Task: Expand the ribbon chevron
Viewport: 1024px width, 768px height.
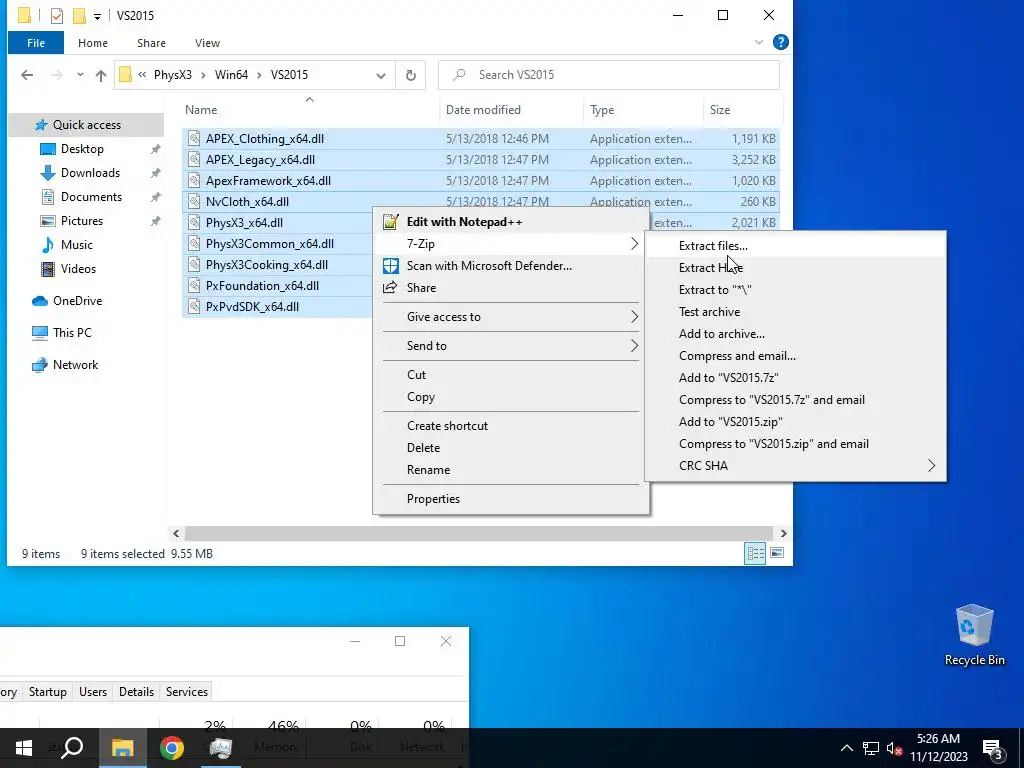Action: [759, 42]
